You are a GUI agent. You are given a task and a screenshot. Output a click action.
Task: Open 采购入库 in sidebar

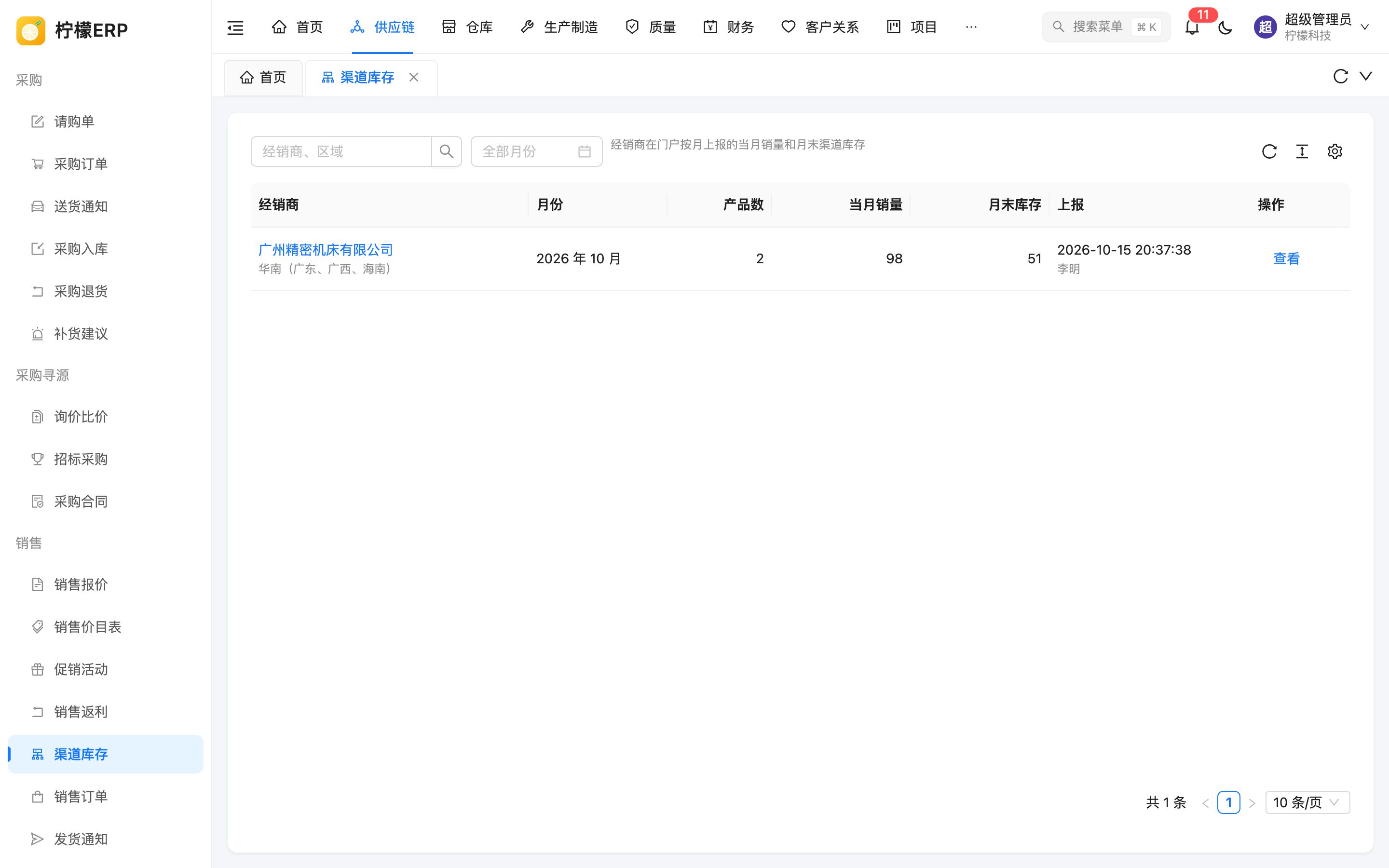pos(106,249)
